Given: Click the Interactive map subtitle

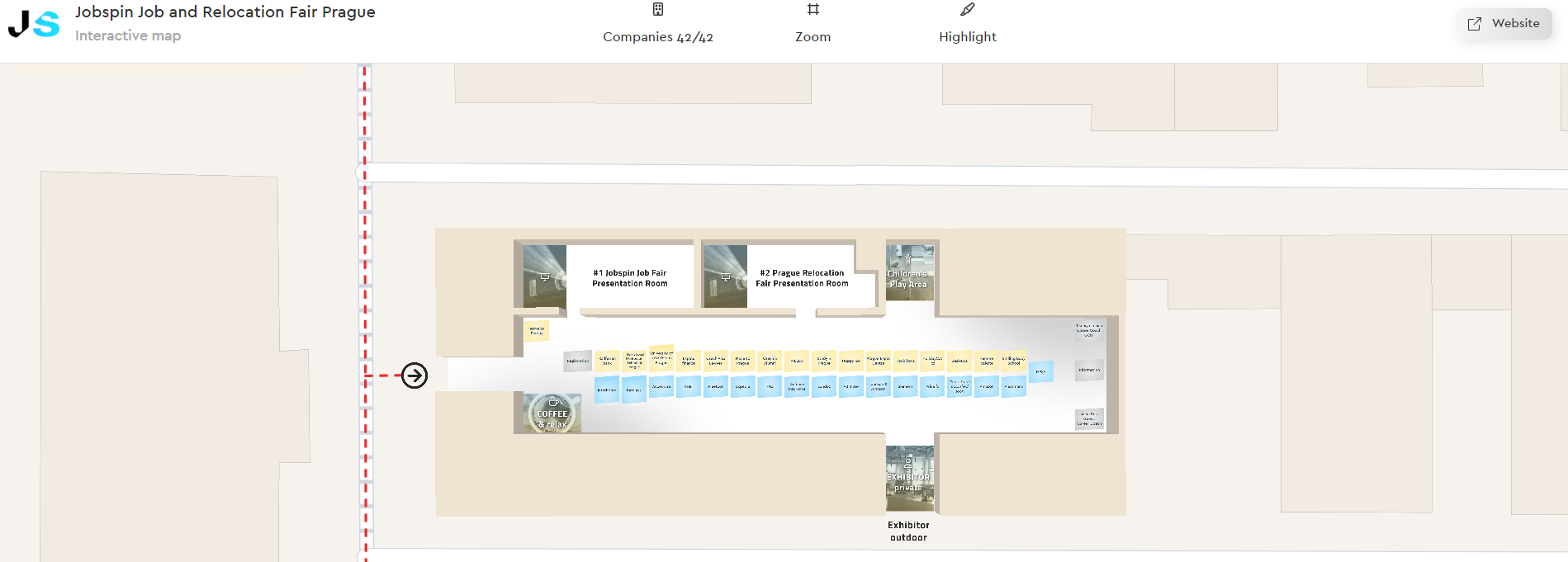Looking at the screenshot, I should [128, 35].
